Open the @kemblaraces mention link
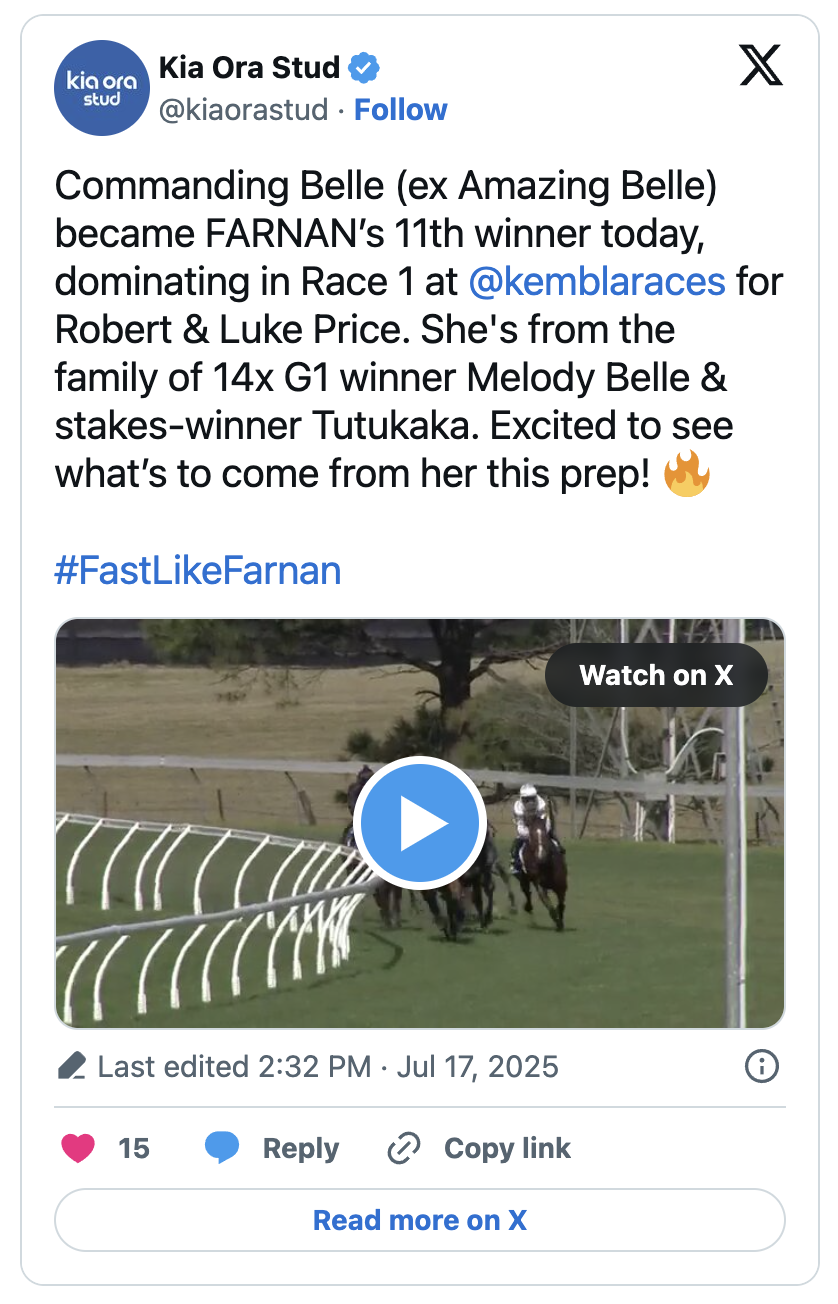 [597, 282]
